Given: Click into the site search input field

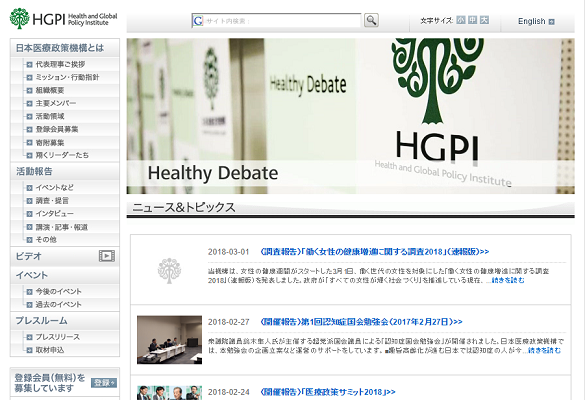Looking at the screenshot, I should click(x=276, y=21).
